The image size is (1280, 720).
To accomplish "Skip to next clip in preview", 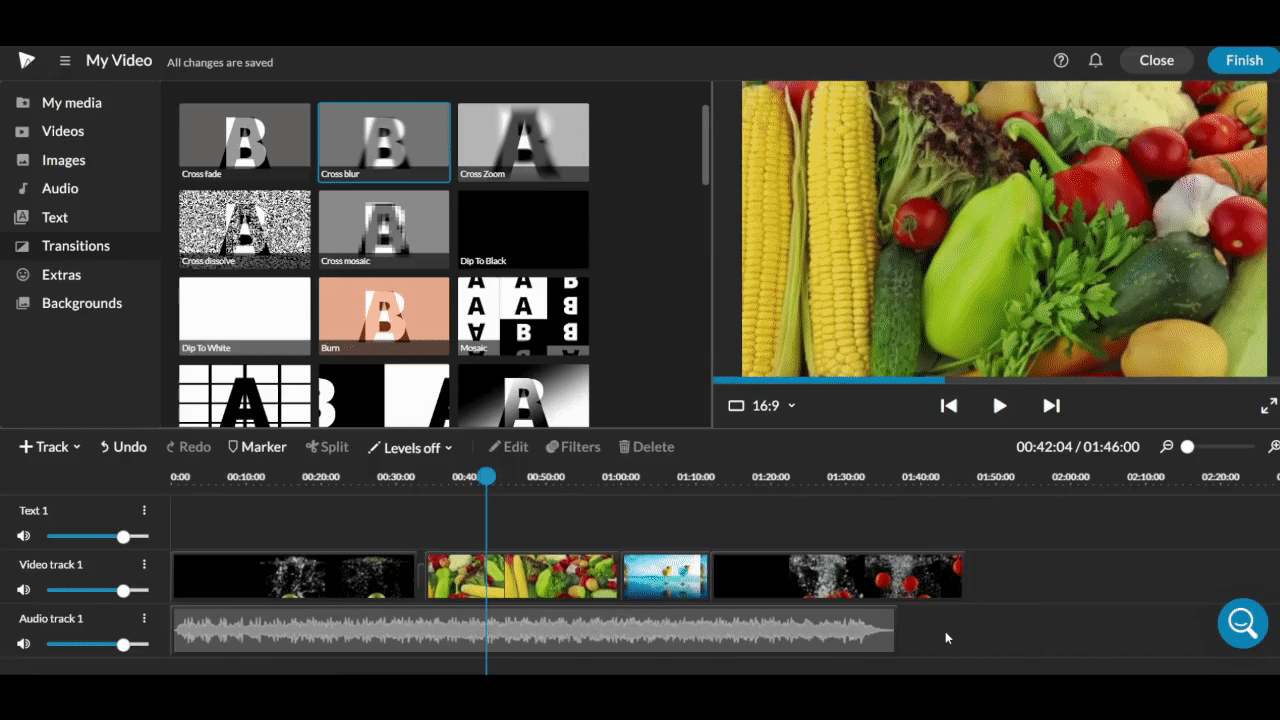I will 1051,406.
